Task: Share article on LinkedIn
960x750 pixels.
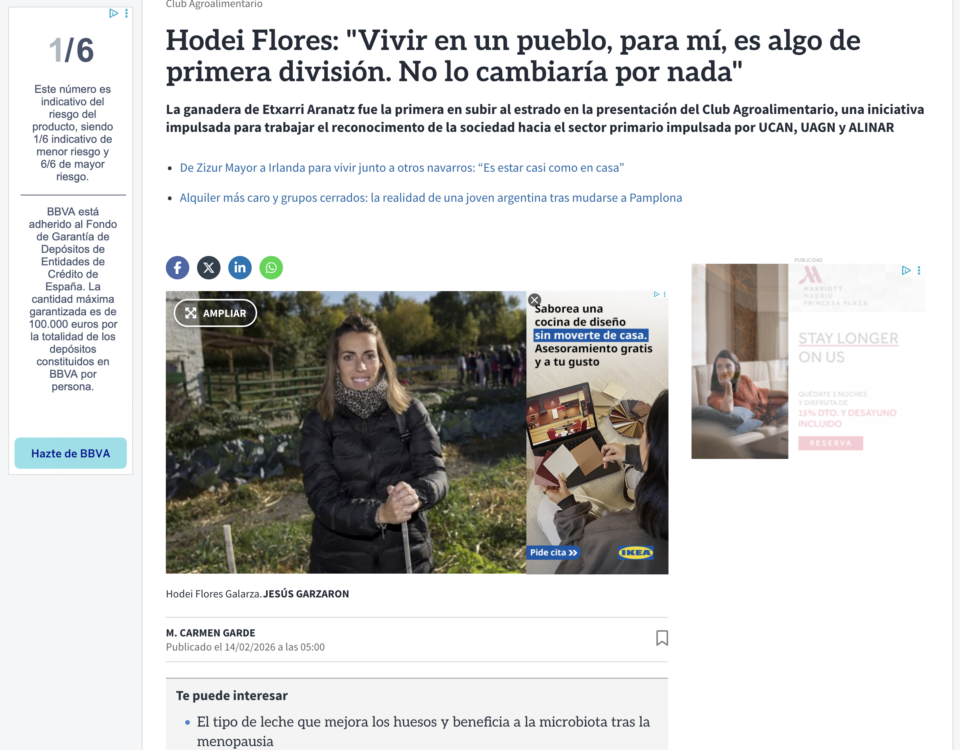Action: click(x=240, y=268)
